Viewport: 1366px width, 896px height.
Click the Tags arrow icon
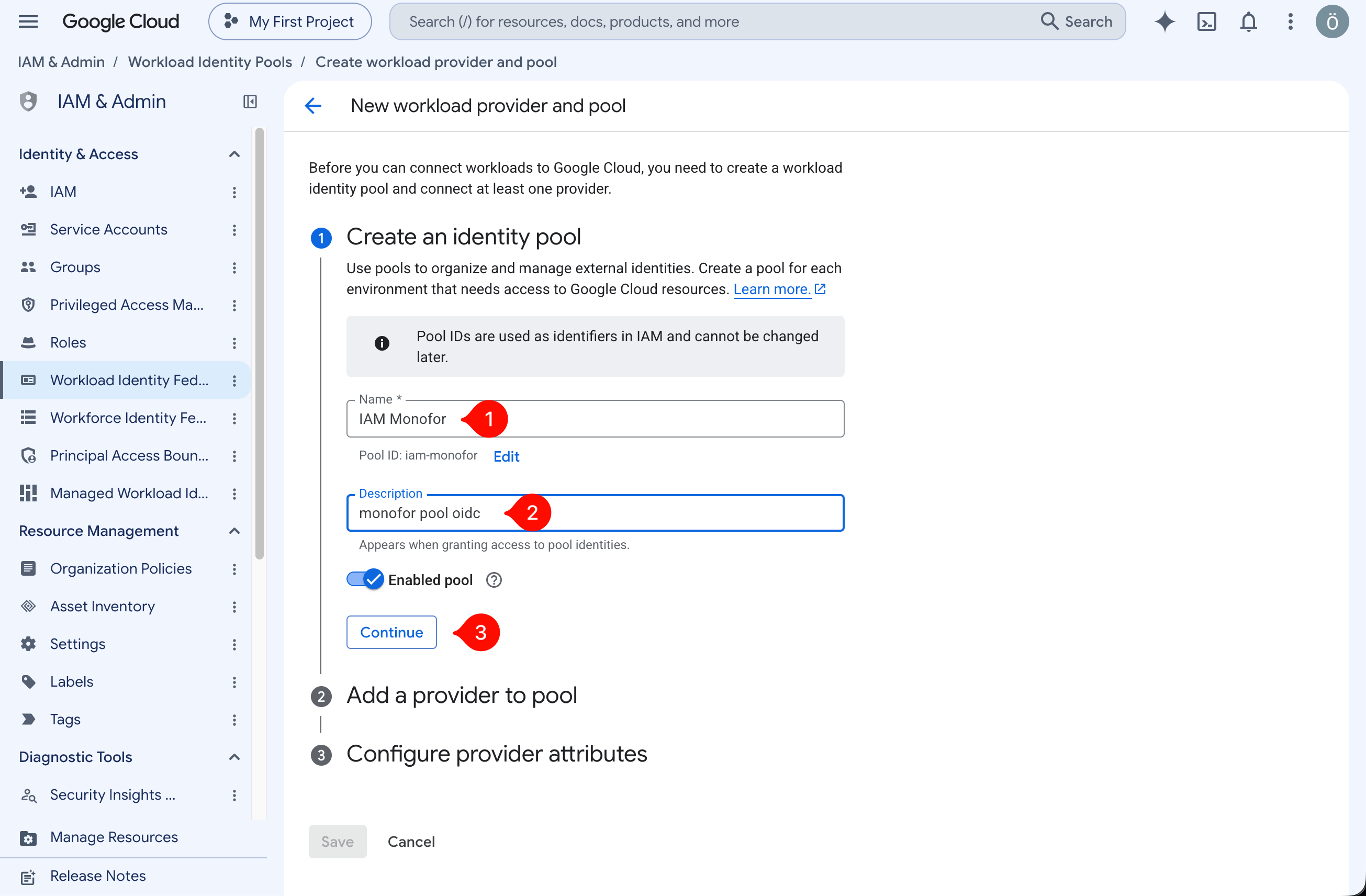[x=28, y=719]
